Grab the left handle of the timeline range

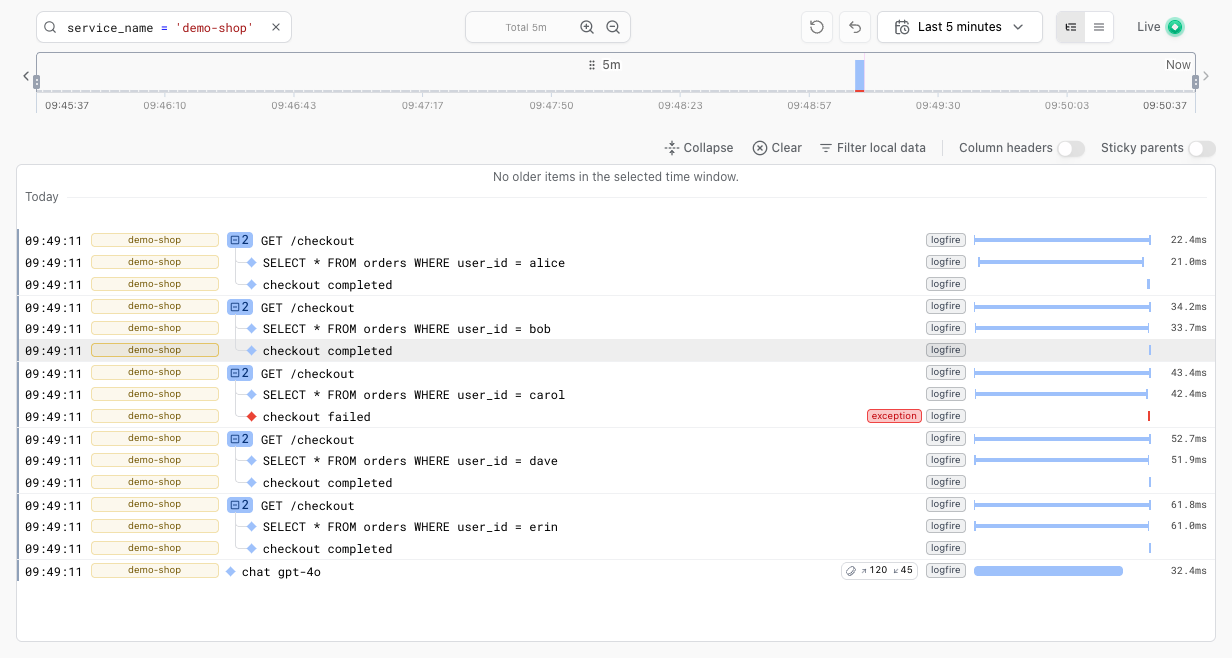click(36, 82)
